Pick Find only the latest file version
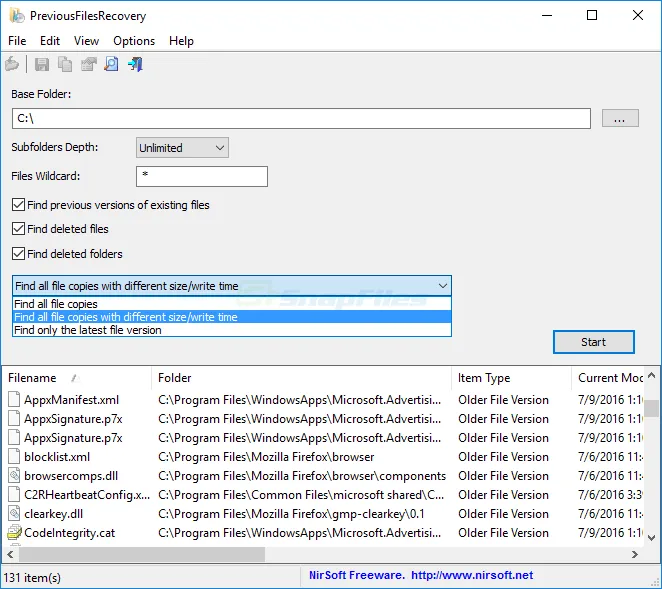Screen dimensions: 662x589 [x=232, y=330]
